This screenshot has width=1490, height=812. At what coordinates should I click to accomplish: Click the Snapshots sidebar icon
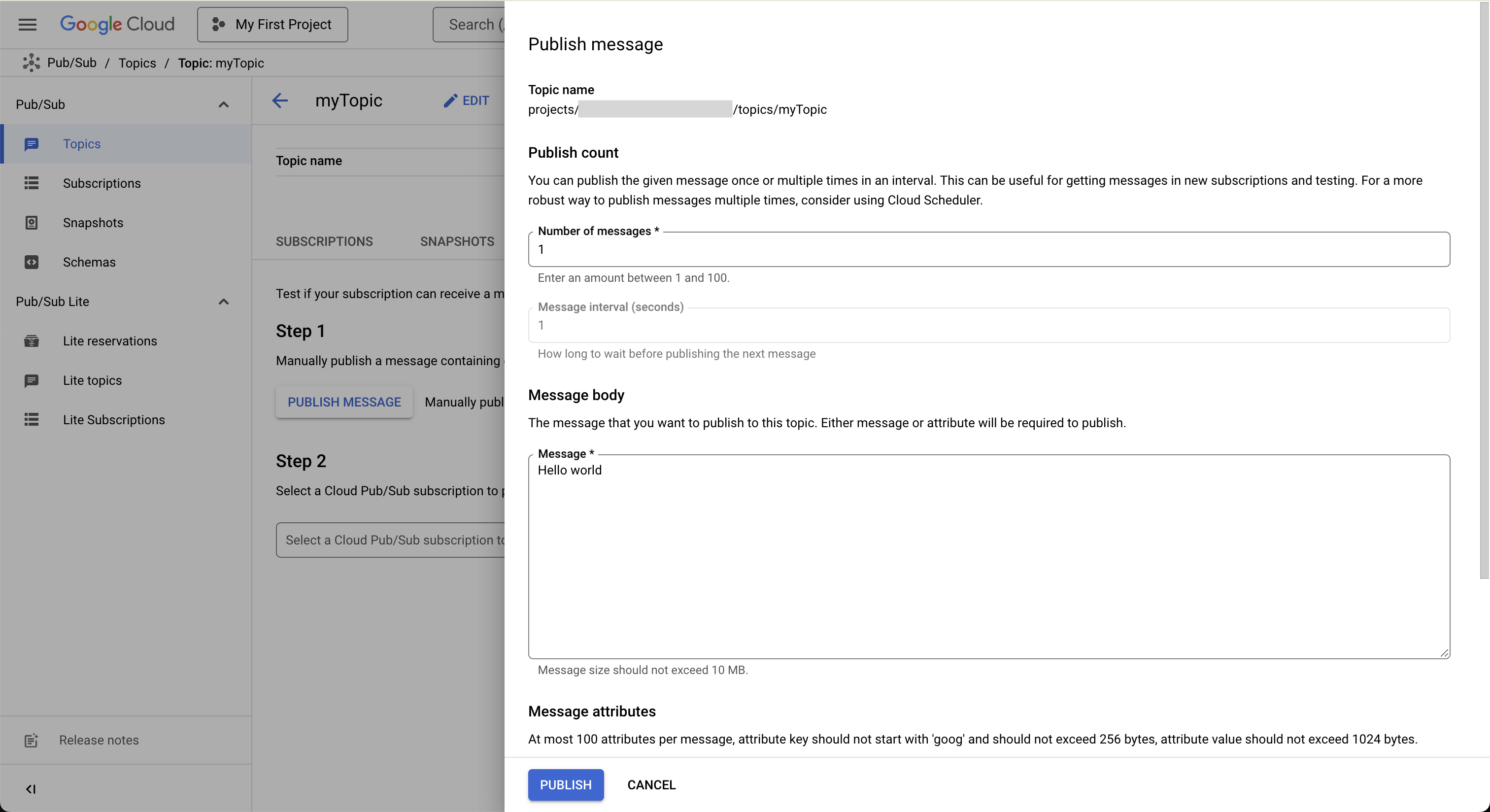pyautogui.click(x=31, y=223)
